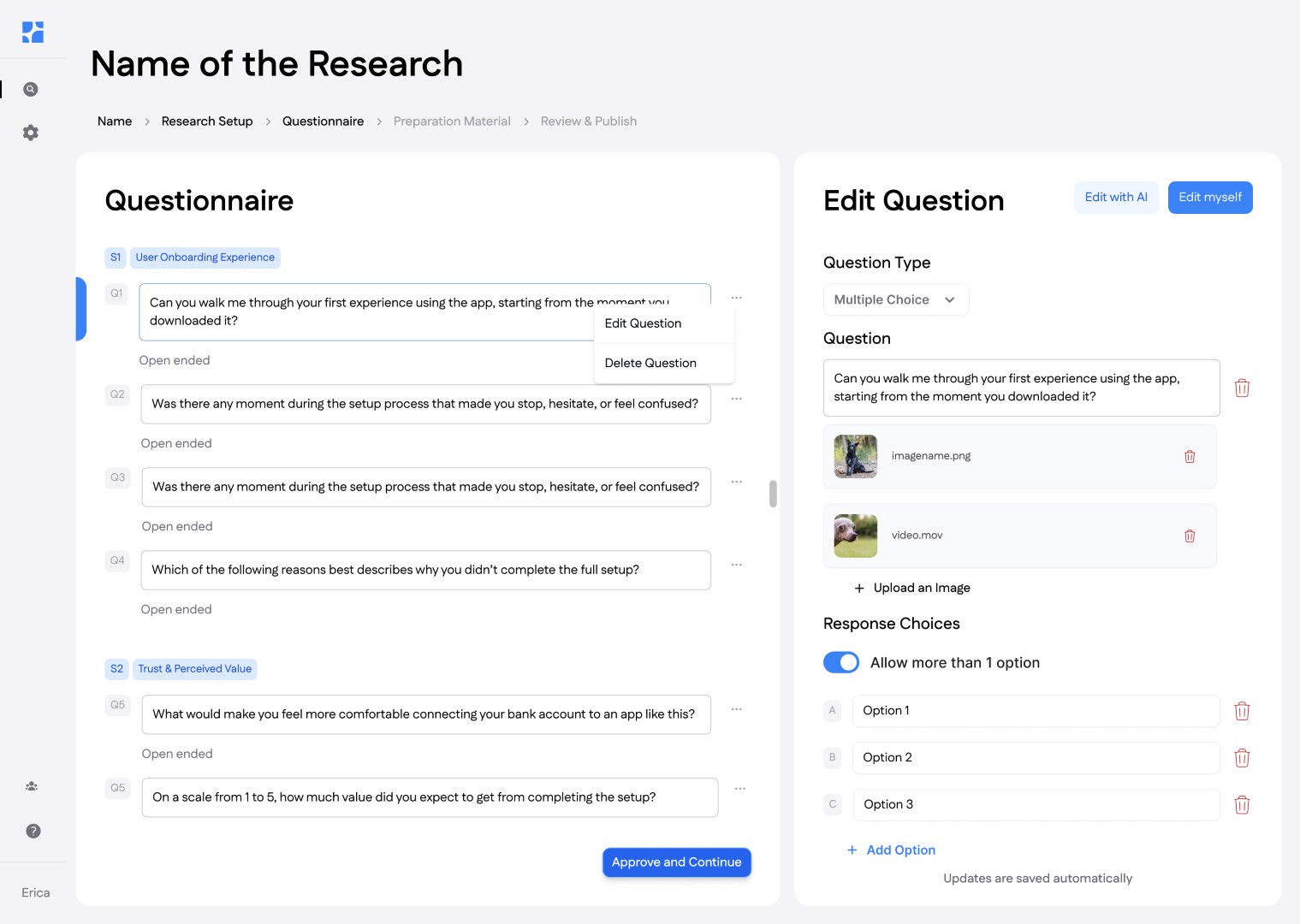Delete imagename.png attachment with trash icon
Image resolution: width=1300 pixels, height=924 pixels.
tap(1190, 457)
